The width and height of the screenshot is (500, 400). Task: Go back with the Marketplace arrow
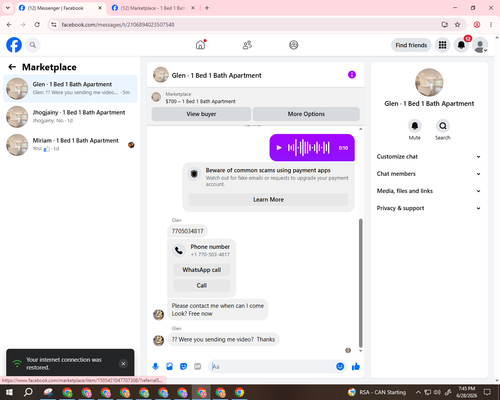click(x=12, y=67)
